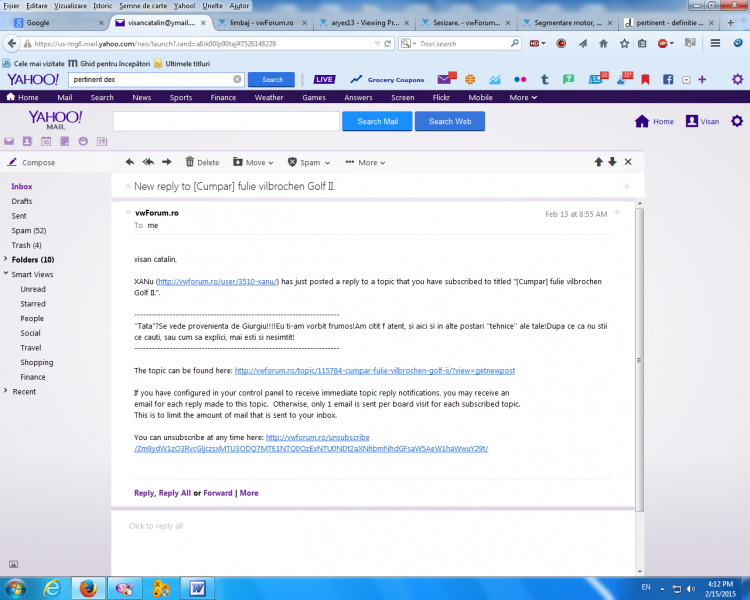Click the Forward arrow icon in mail toolbar

tap(167, 162)
